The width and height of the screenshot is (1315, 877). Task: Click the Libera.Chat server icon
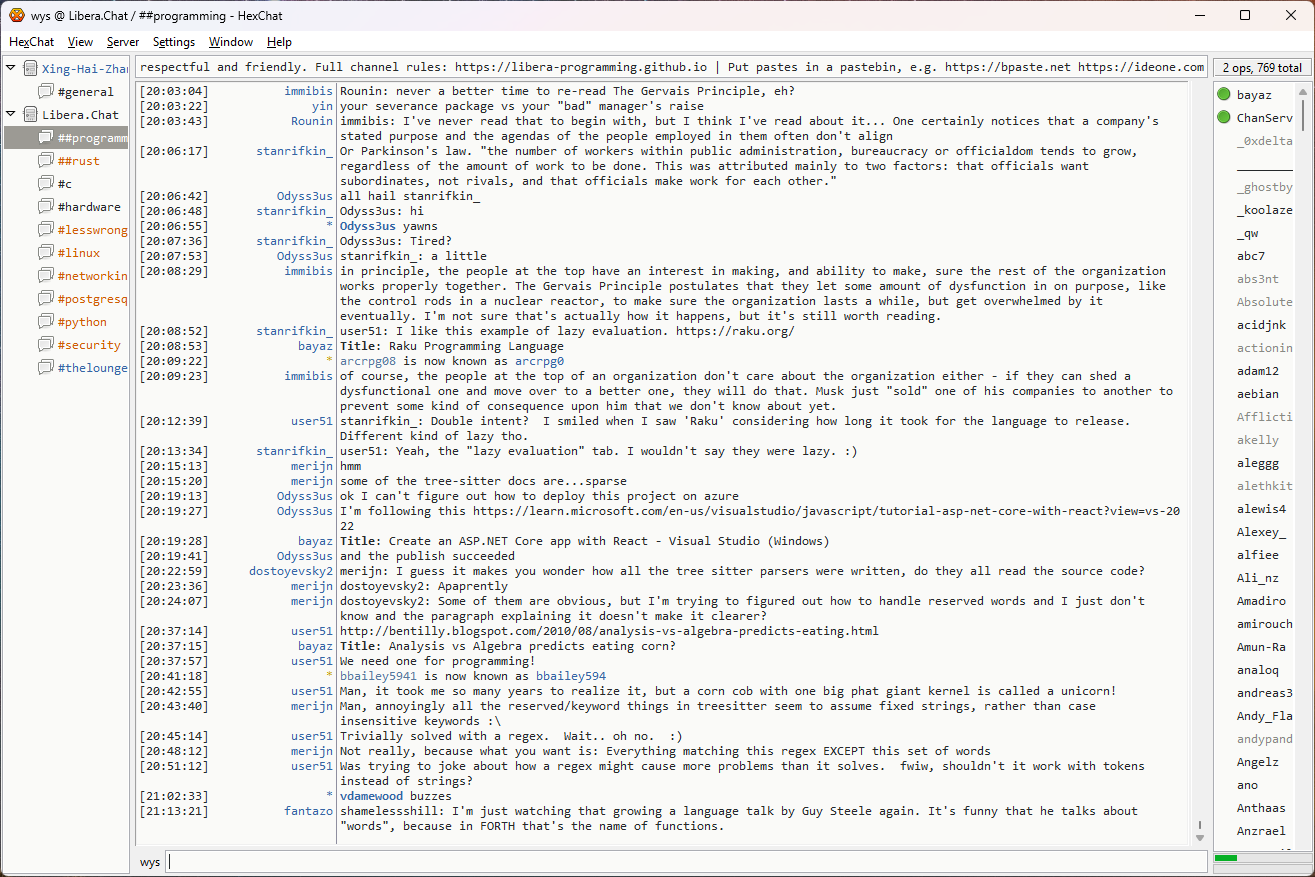(30, 115)
